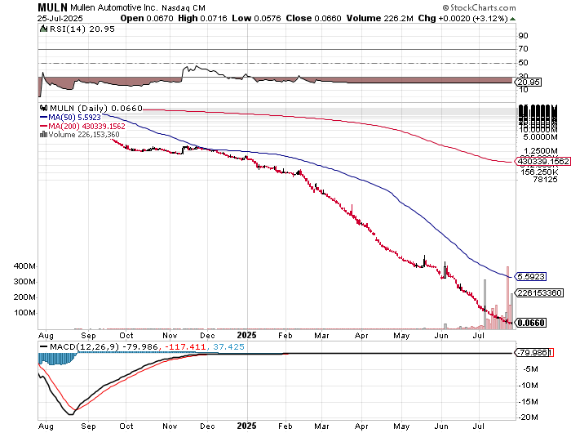Click the boxed 0.0660 last price tag
Screen dimensions: 571x433
pyautogui.click(x=531, y=323)
